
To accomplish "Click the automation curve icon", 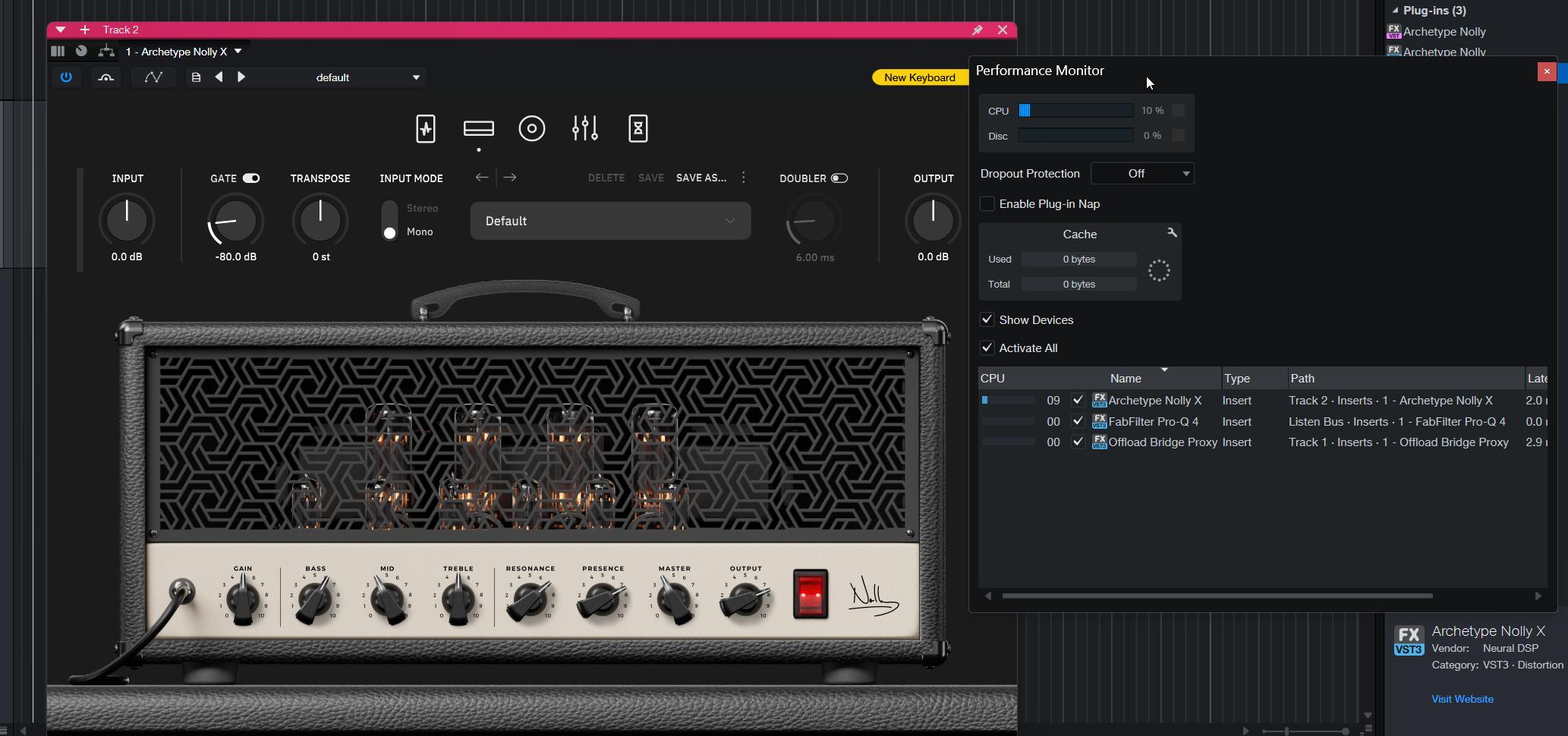I will 153,77.
